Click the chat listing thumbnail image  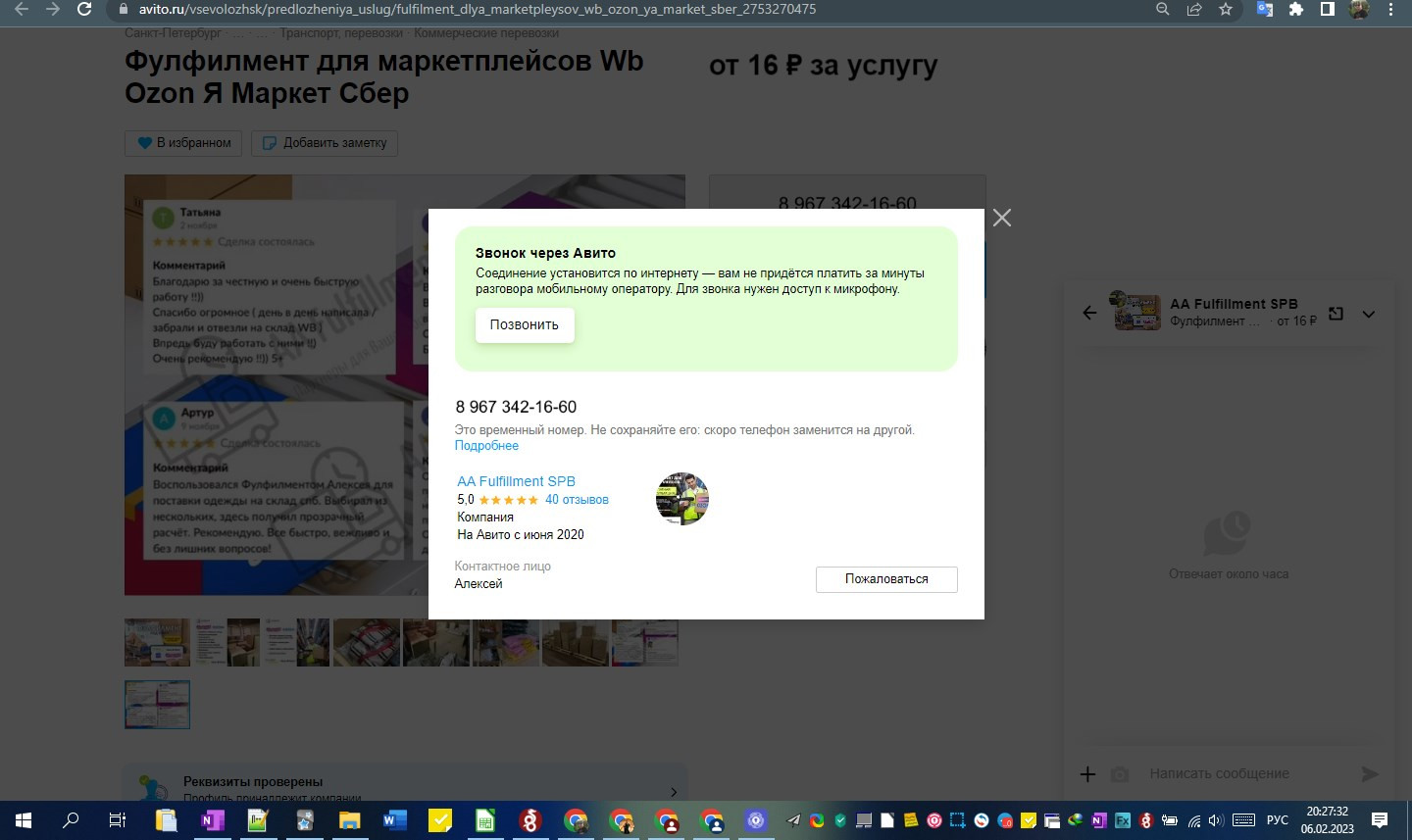click(1137, 312)
